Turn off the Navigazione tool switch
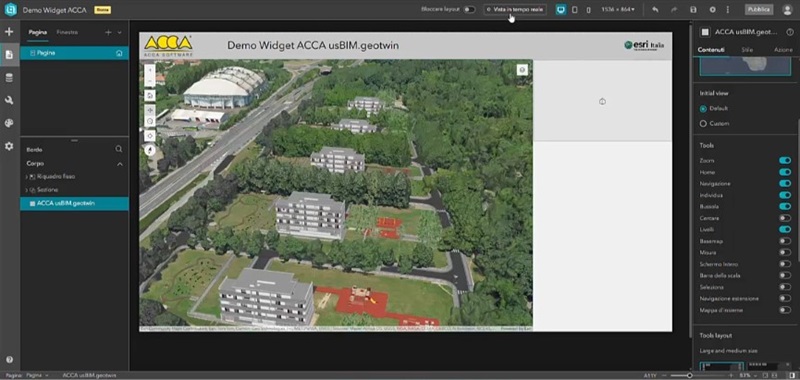Viewport: 800px width, 380px height. coord(785,184)
